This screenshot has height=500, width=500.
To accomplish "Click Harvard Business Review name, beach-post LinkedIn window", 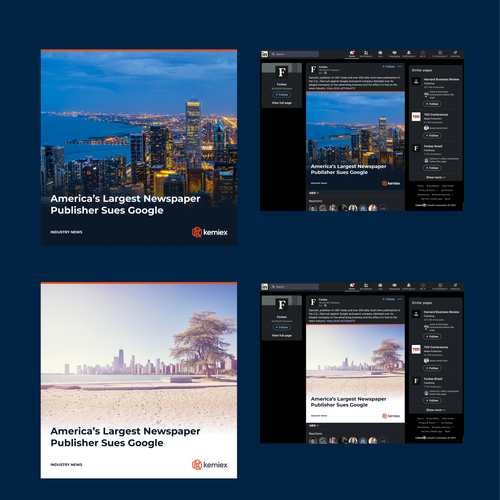I will click(441, 312).
